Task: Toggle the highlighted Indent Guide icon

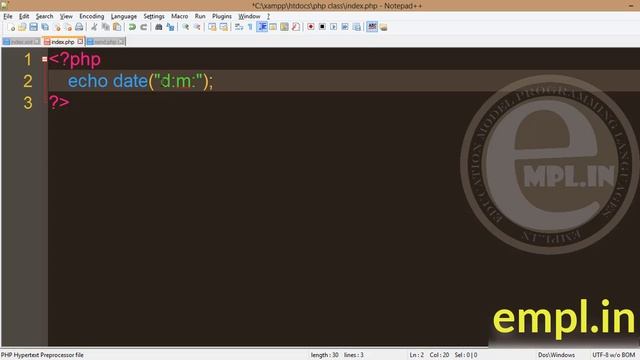Action: click(x=262, y=27)
